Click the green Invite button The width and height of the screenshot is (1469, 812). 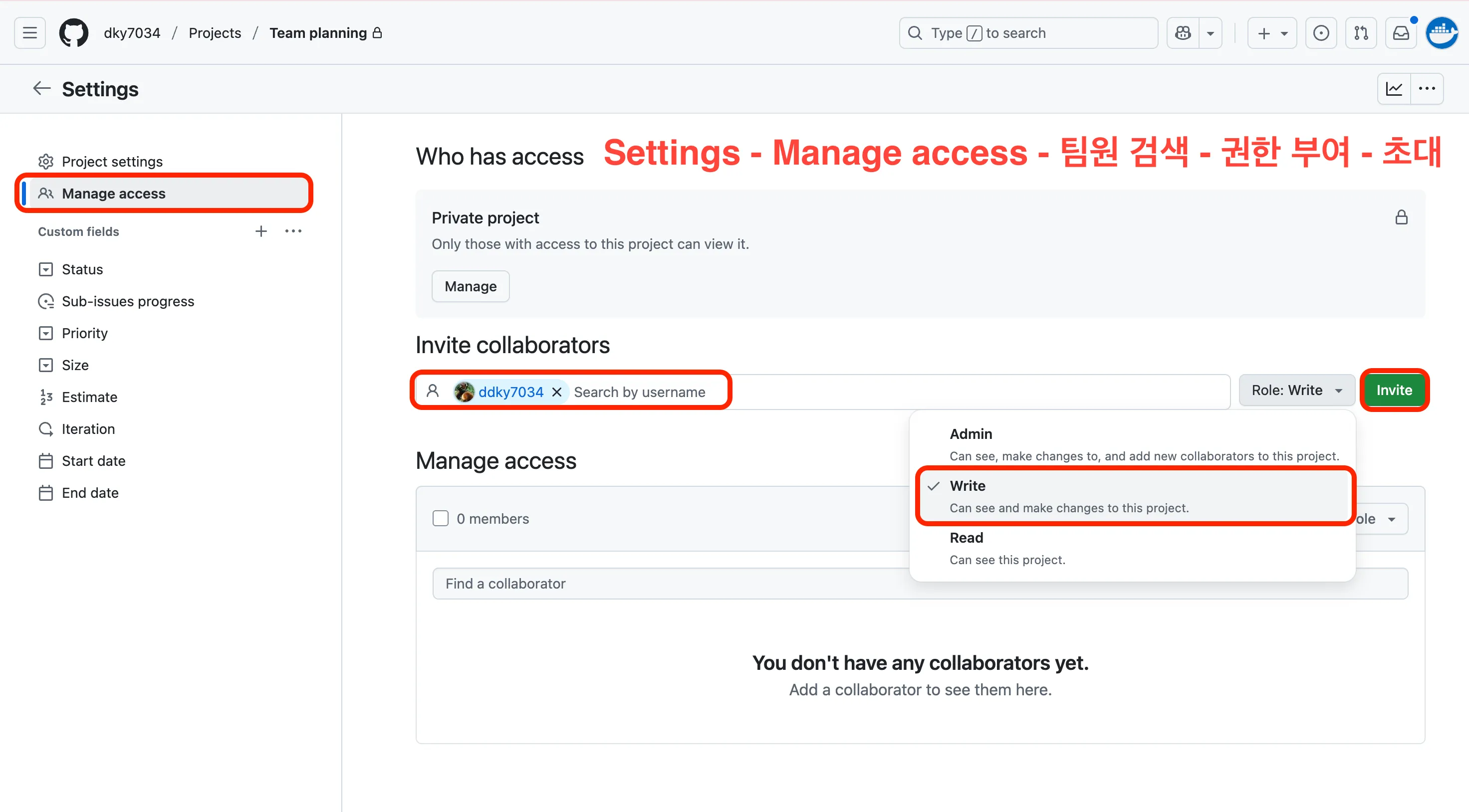[x=1394, y=390]
